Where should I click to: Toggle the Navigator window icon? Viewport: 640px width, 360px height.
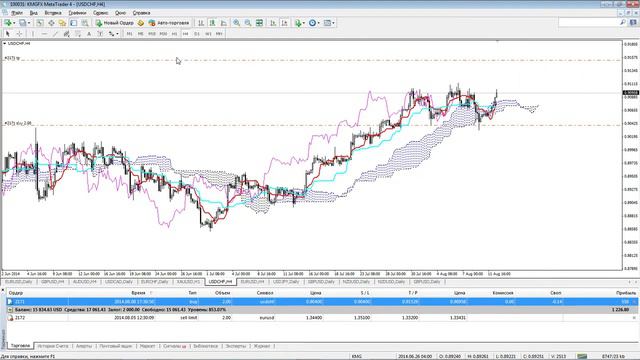tap(62, 23)
